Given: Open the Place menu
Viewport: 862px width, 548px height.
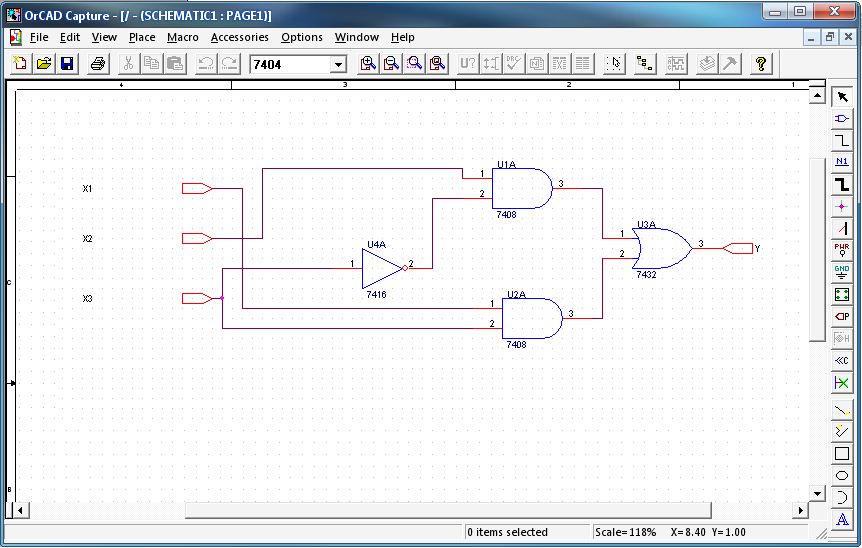Looking at the screenshot, I should 142,37.
